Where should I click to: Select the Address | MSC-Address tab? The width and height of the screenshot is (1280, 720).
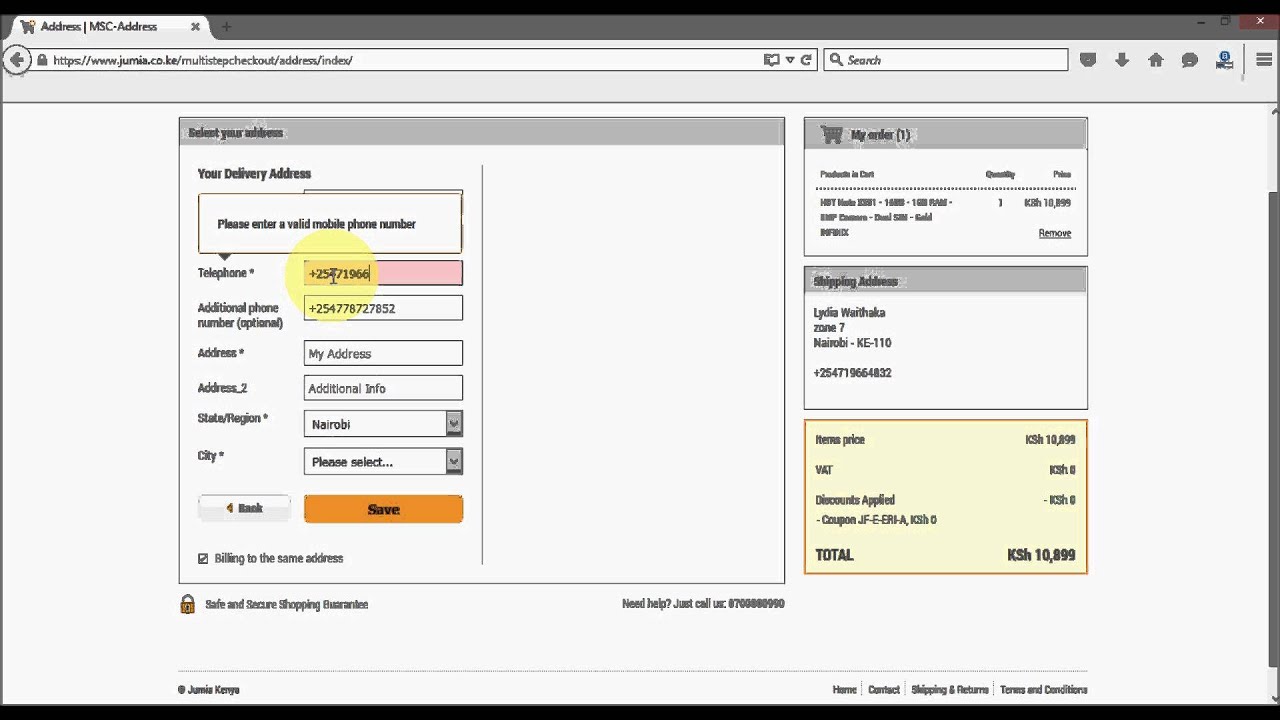point(107,27)
